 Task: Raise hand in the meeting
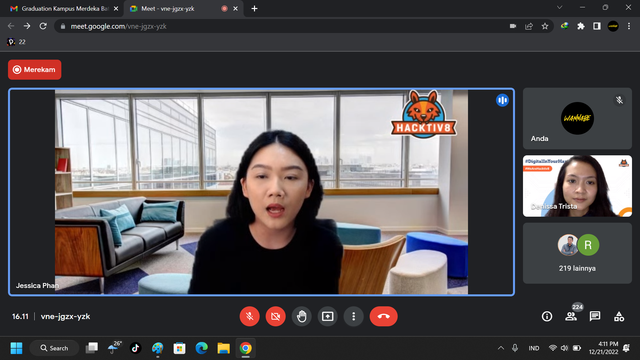click(x=302, y=316)
